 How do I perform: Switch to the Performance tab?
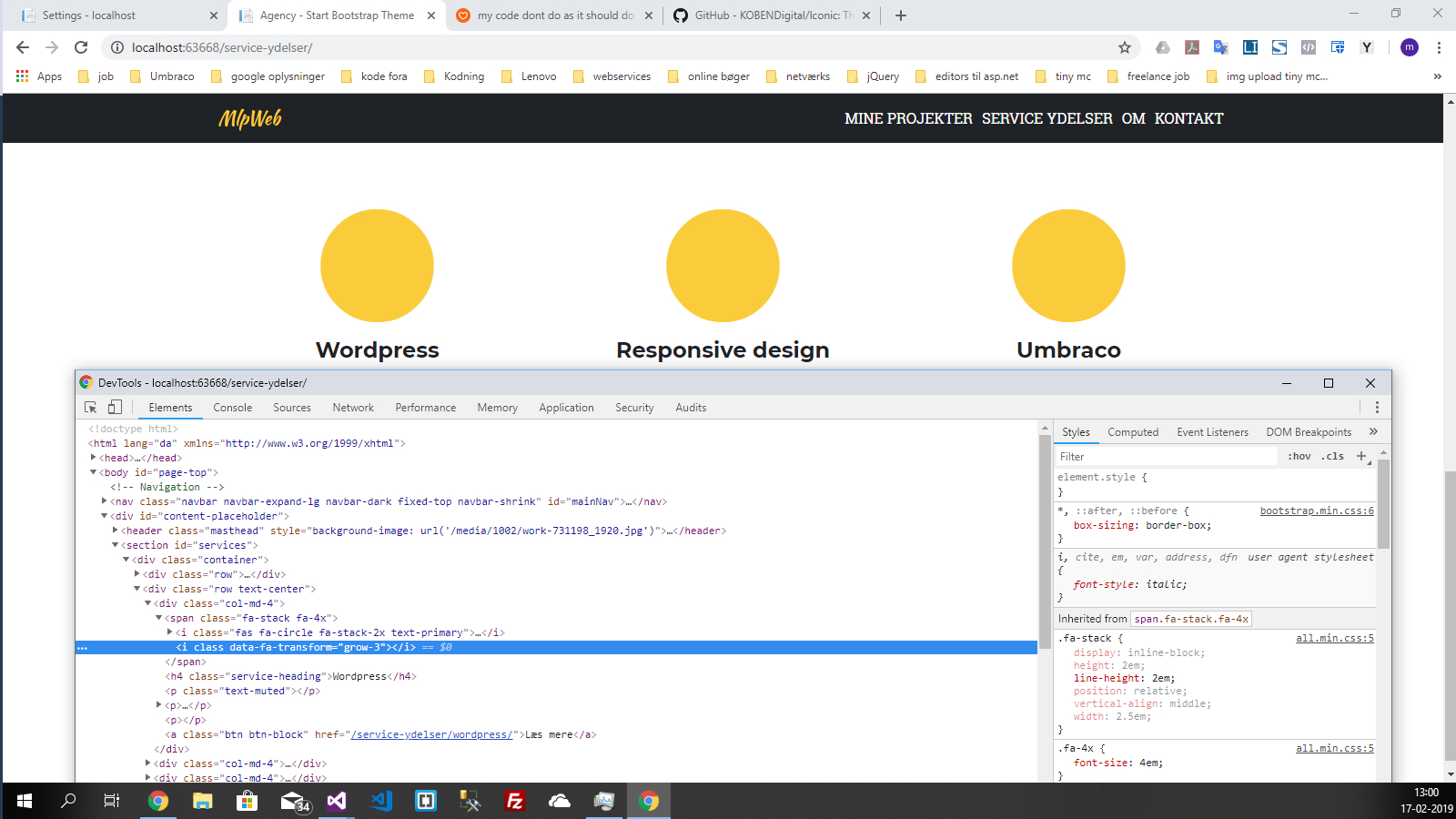point(426,408)
